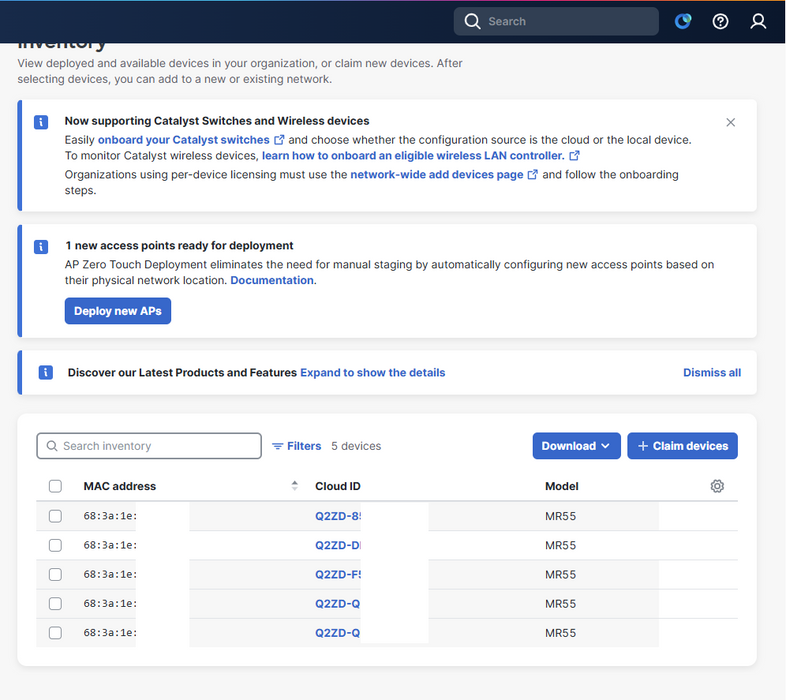Check the box for last device row
The height and width of the screenshot is (700, 786).
55,633
